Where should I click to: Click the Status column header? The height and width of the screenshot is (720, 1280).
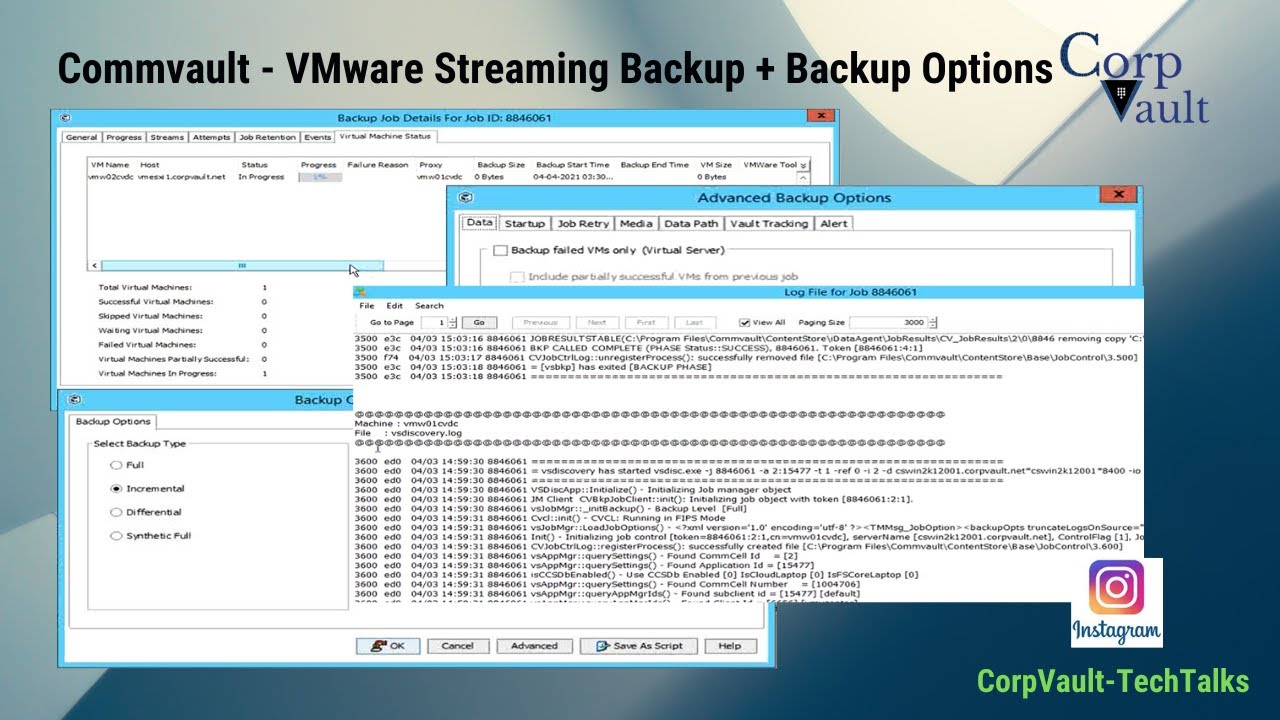pos(254,165)
